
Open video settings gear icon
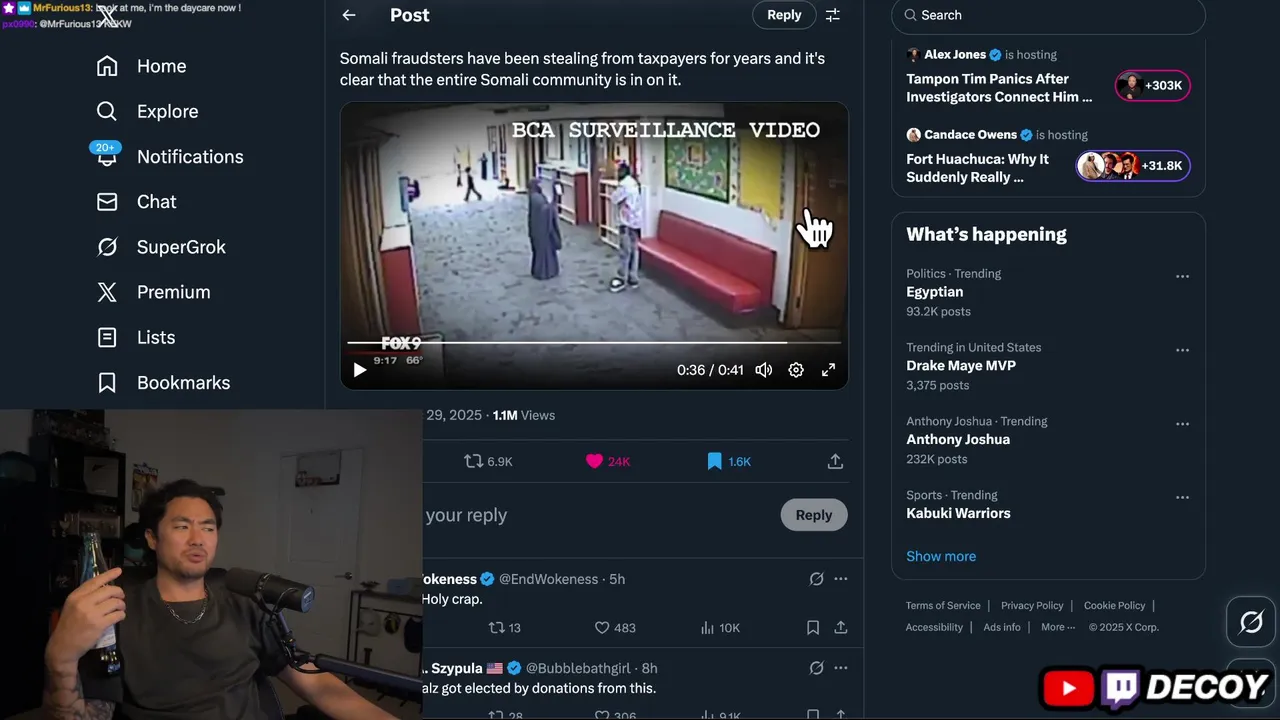pyautogui.click(x=796, y=370)
